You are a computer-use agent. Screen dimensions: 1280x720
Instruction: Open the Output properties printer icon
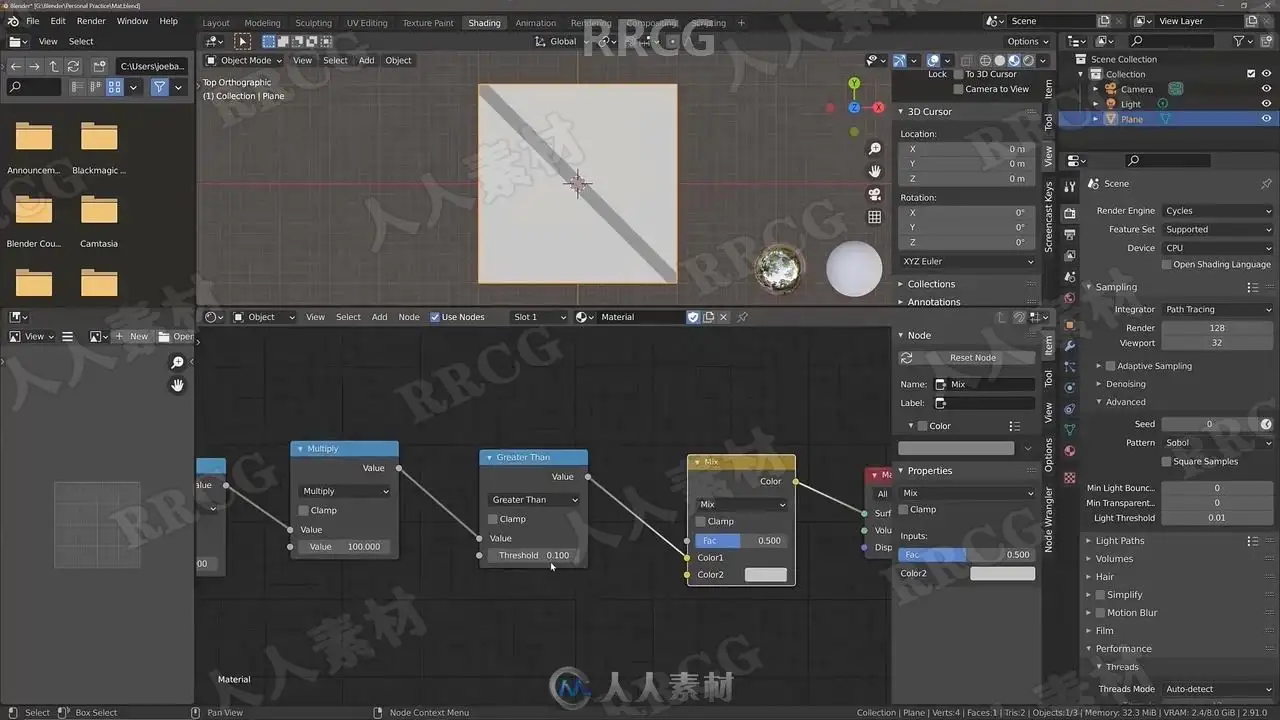point(1070,235)
